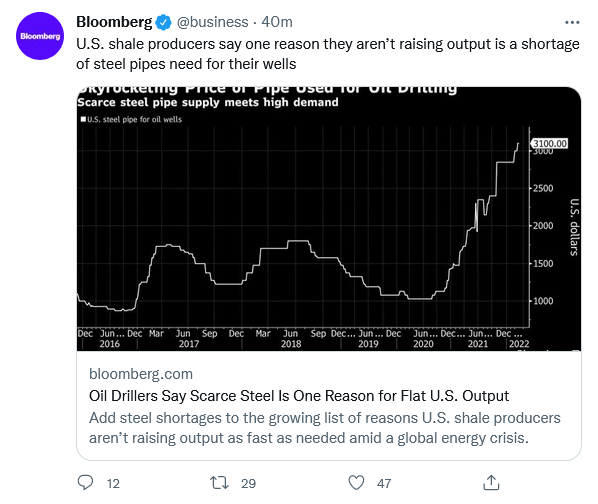Viewport: 598px width, 504px height.
Task: Click the 3100.00 price label on chart
Action: click(549, 143)
